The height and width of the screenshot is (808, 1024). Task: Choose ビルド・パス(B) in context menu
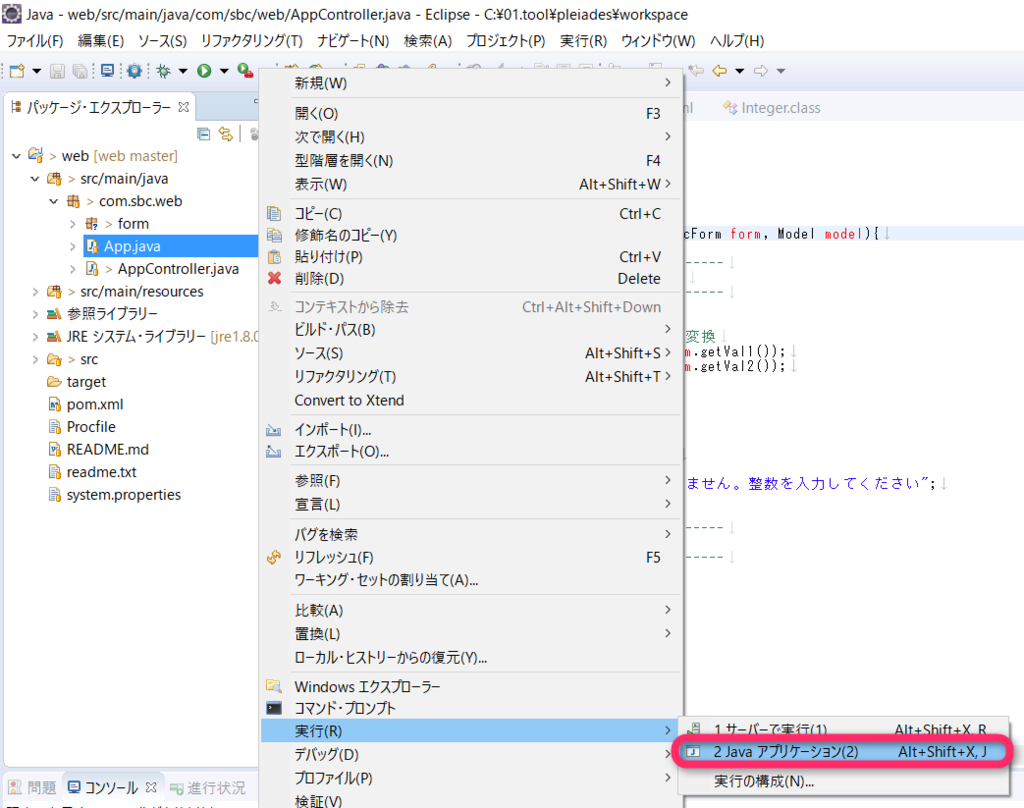point(471,330)
